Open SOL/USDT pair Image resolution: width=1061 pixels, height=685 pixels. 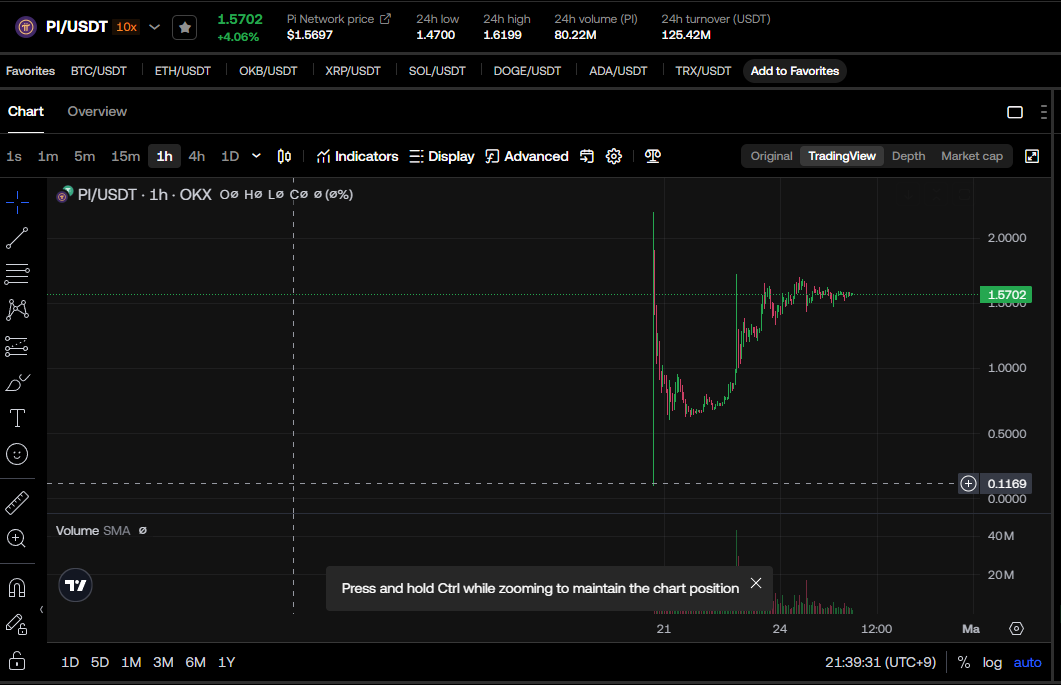point(437,71)
